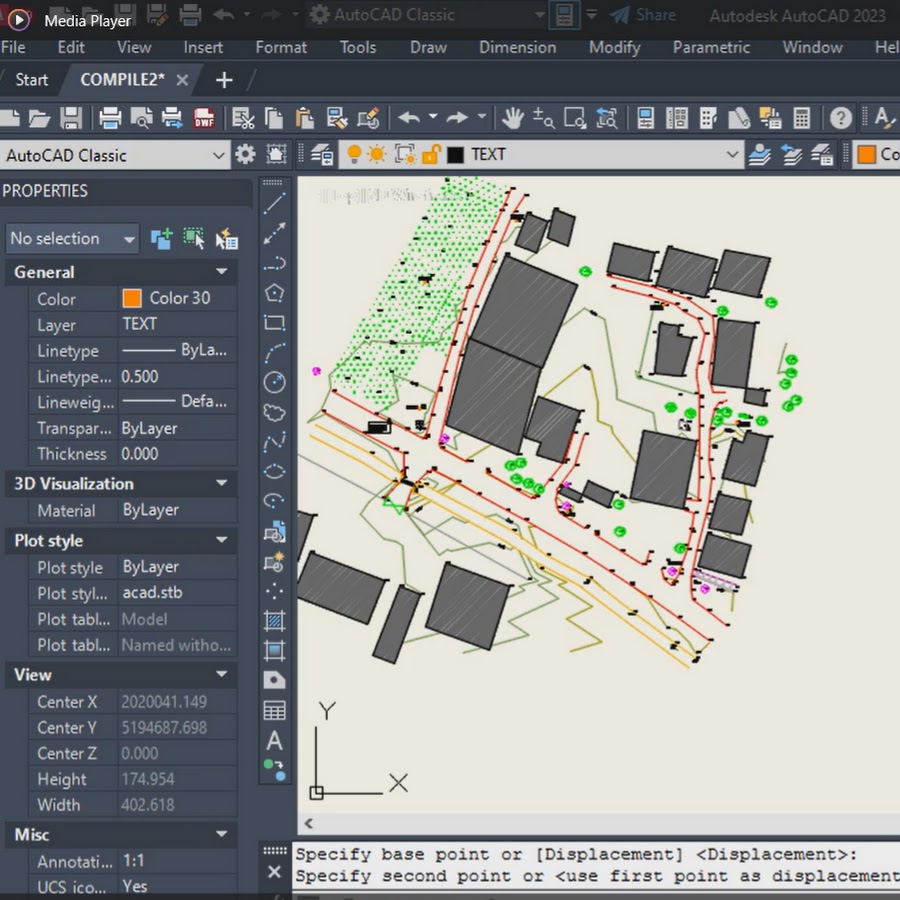900x900 pixels.
Task: Select the Multiline Text A tool
Action: click(274, 740)
